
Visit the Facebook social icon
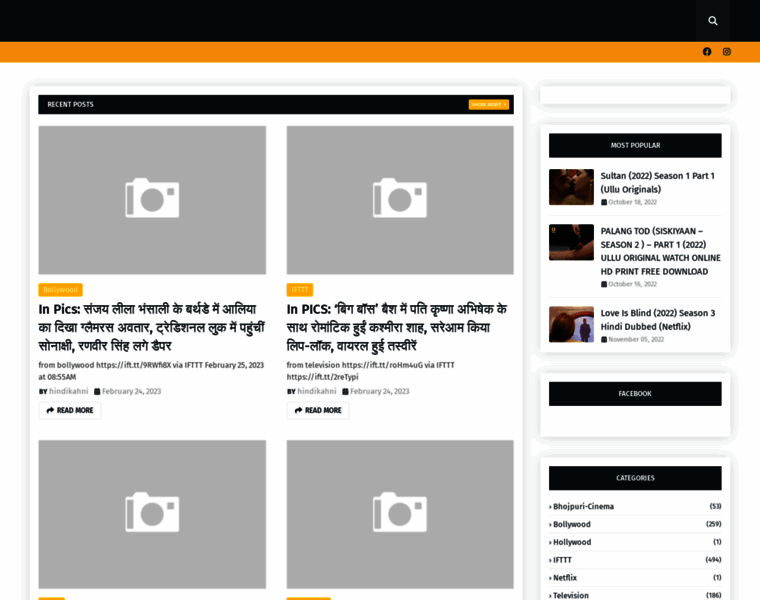(x=707, y=52)
